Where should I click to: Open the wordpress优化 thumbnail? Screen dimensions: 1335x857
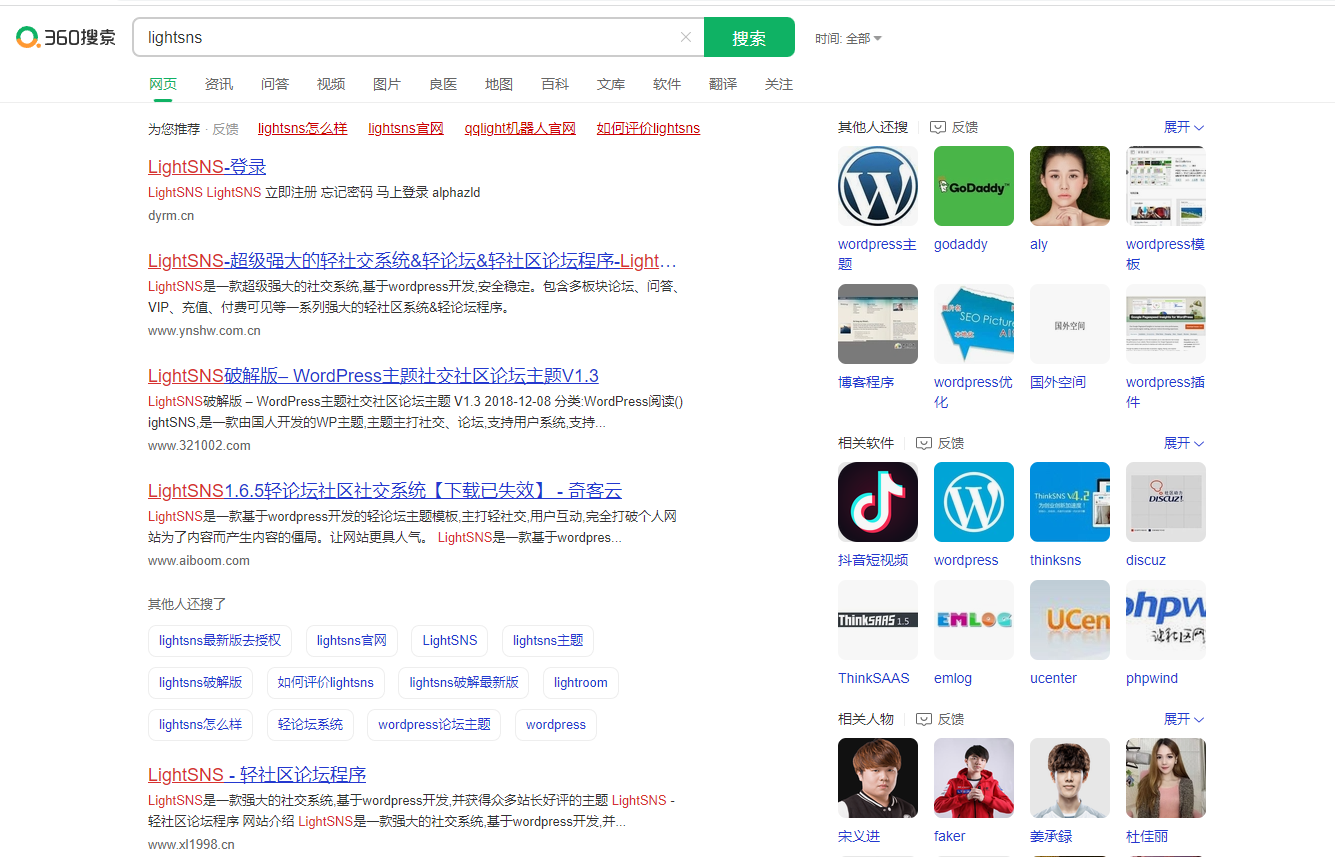pyautogui.click(x=974, y=324)
